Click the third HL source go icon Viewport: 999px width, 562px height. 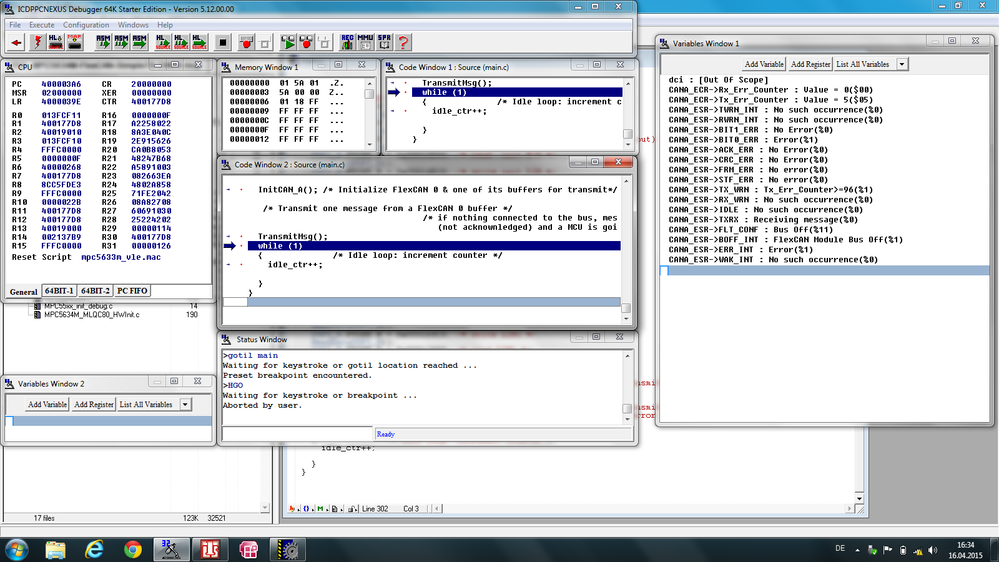click(199, 43)
